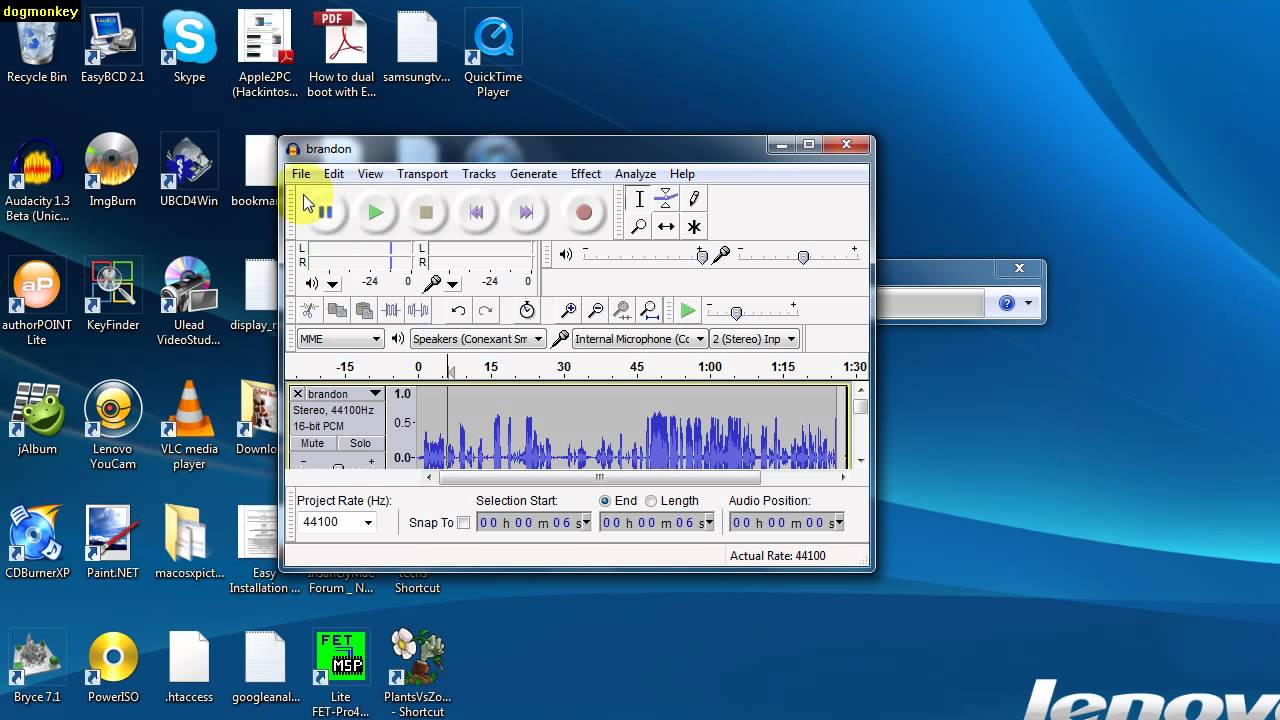The width and height of the screenshot is (1280, 720).
Task: Select the Draw pencil tool
Action: tap(694, 199)
